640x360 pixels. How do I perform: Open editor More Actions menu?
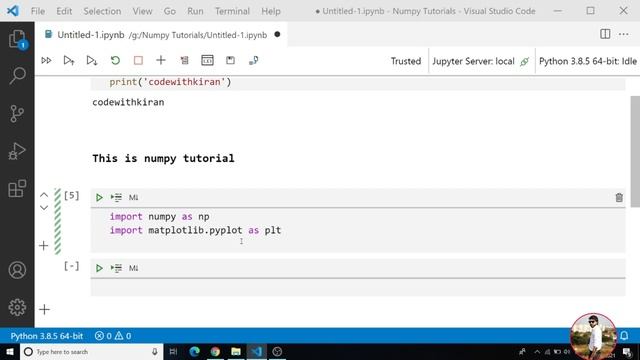tap(624, 34)
